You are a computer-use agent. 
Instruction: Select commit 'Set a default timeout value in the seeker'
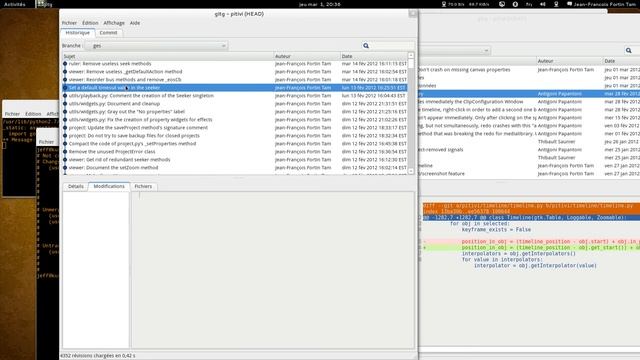tap(235, 88)
